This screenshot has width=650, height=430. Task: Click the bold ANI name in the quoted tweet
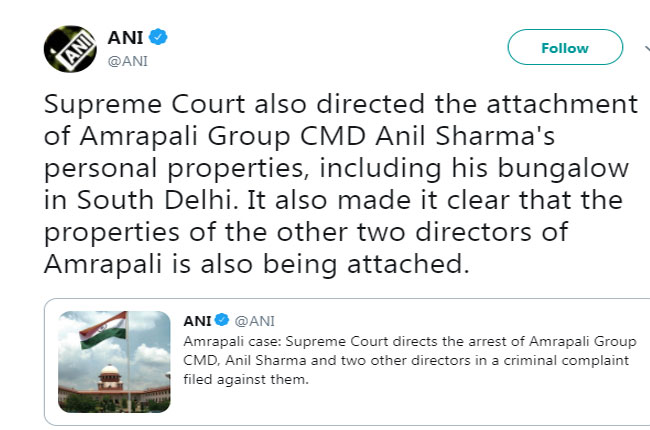(197, 321)
